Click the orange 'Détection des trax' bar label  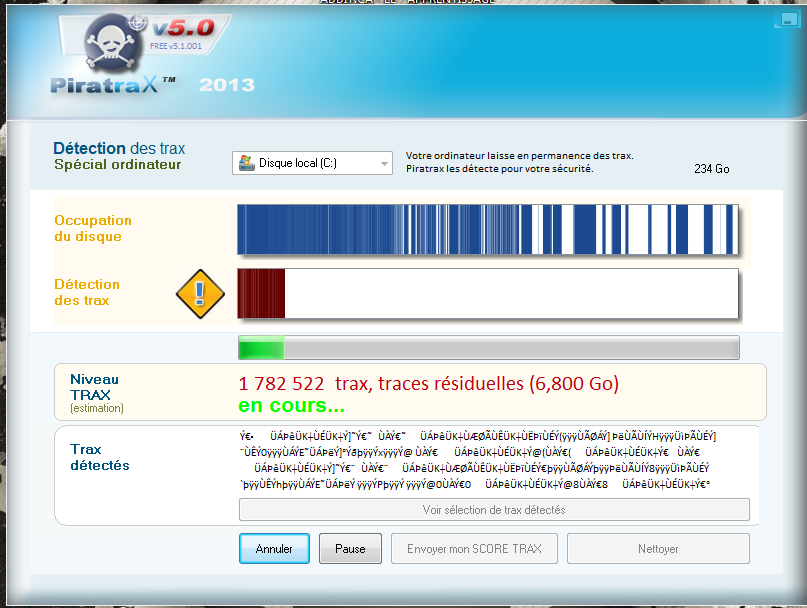coord(87,292)
